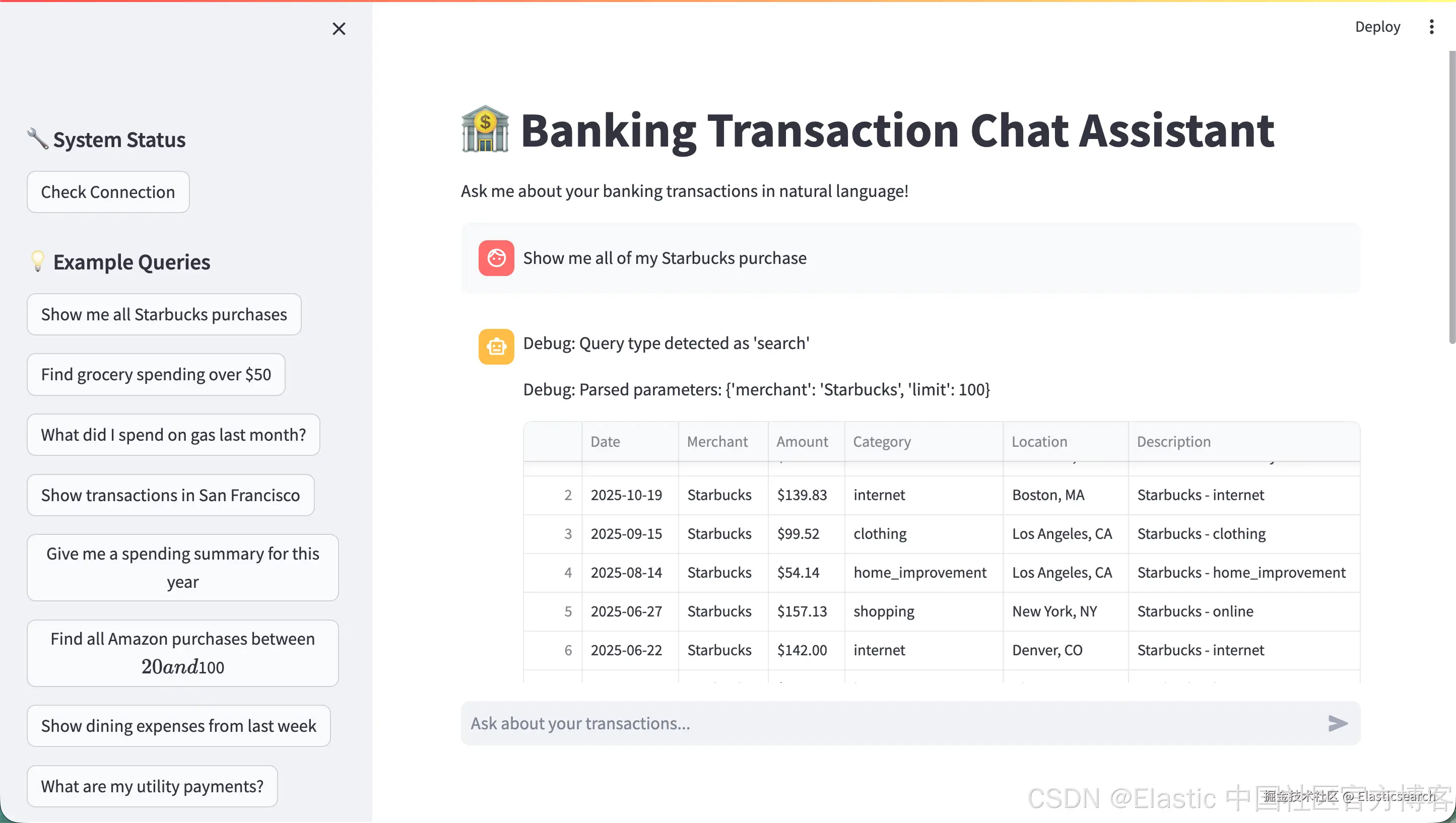Close the sidebar with the X icon
The image size is (1456, 823).
pos(339,28)
